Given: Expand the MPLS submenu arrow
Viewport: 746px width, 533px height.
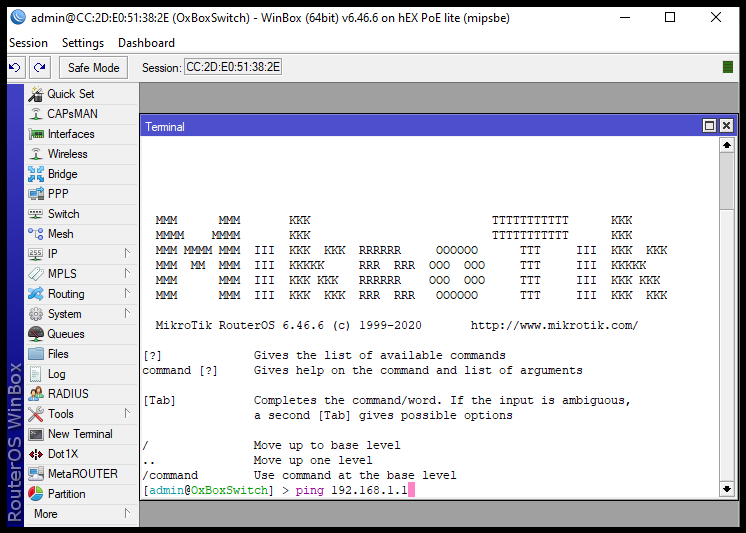Looking at the screenshot, I should [x=127, y=273].
